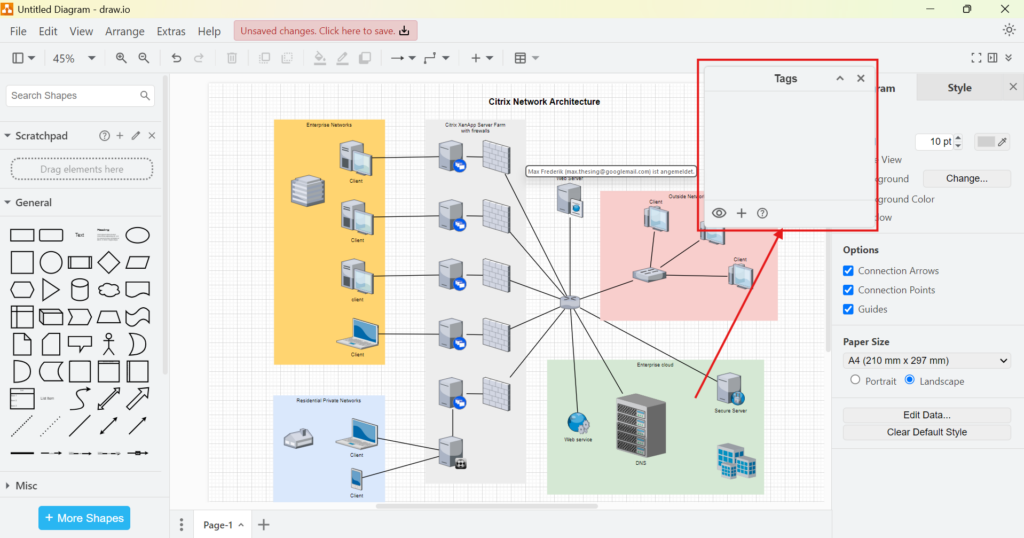Open the Extras menu
This screenshot has height=538, width=1024.
(171, 31)
